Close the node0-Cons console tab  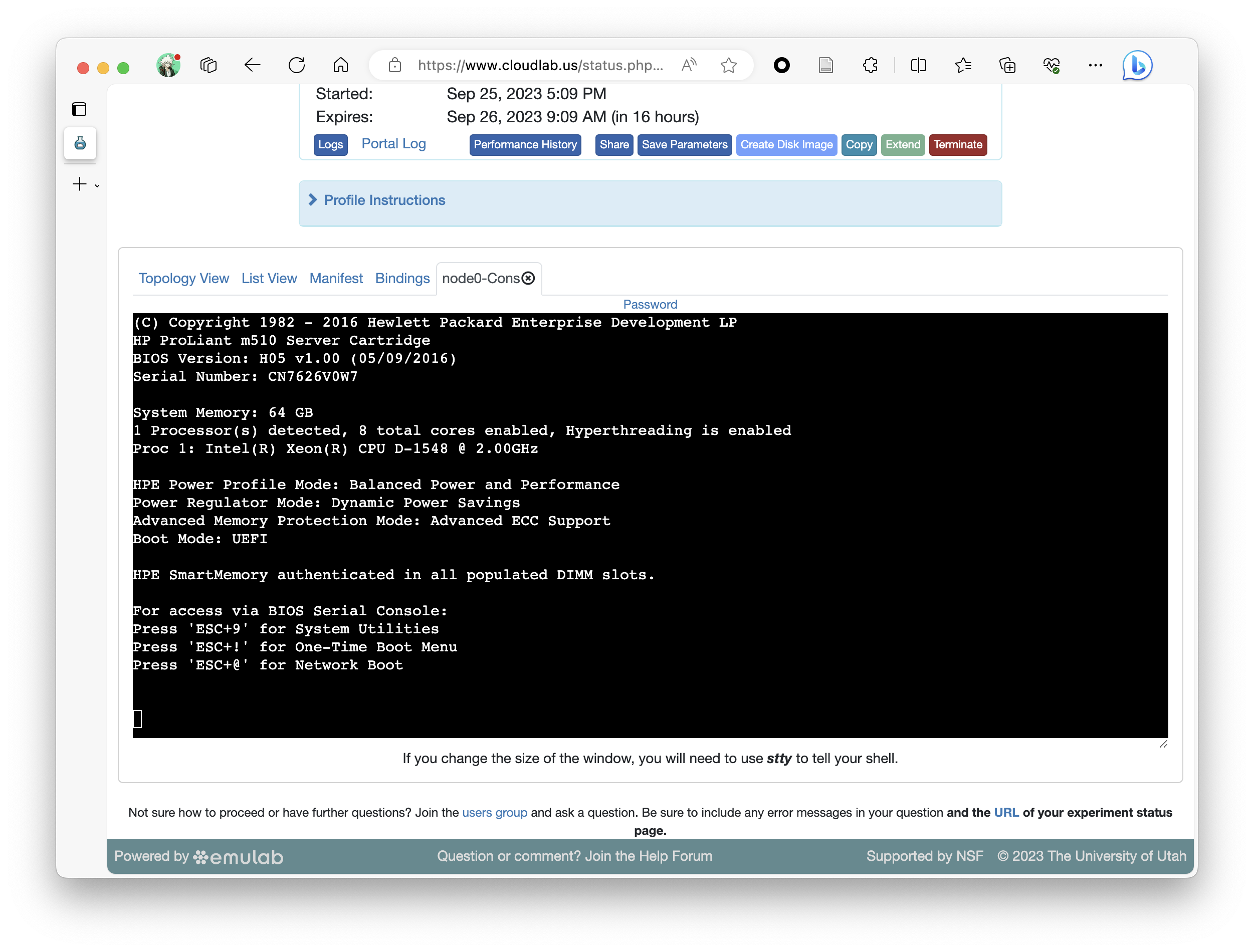click(528, 278)
